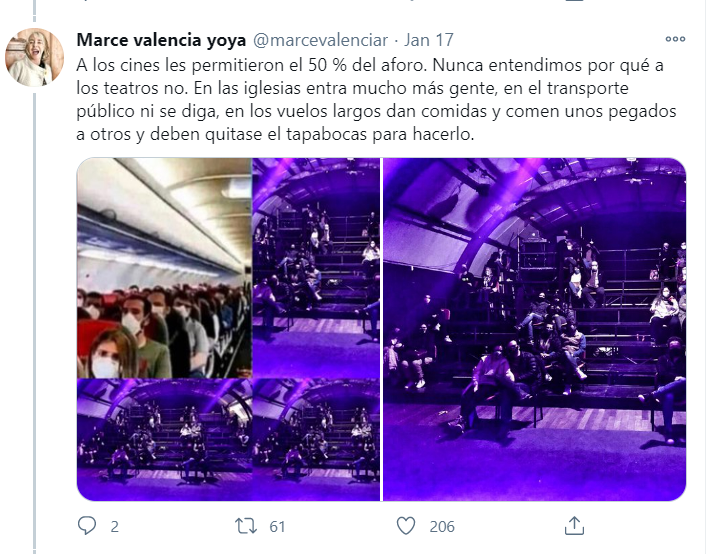This screenshot has height=554, width=717.
Task: Select the bottom-left purple theater thumbnail in collage
Action: click(164, 440)
